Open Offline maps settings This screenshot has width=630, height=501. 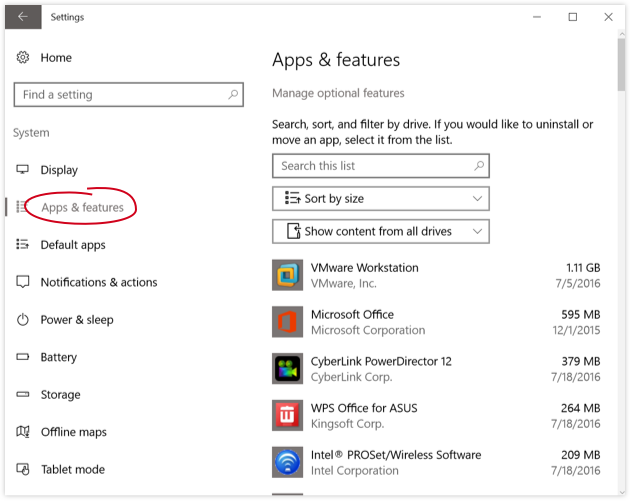pyautogui.click(x=74, y=432)
